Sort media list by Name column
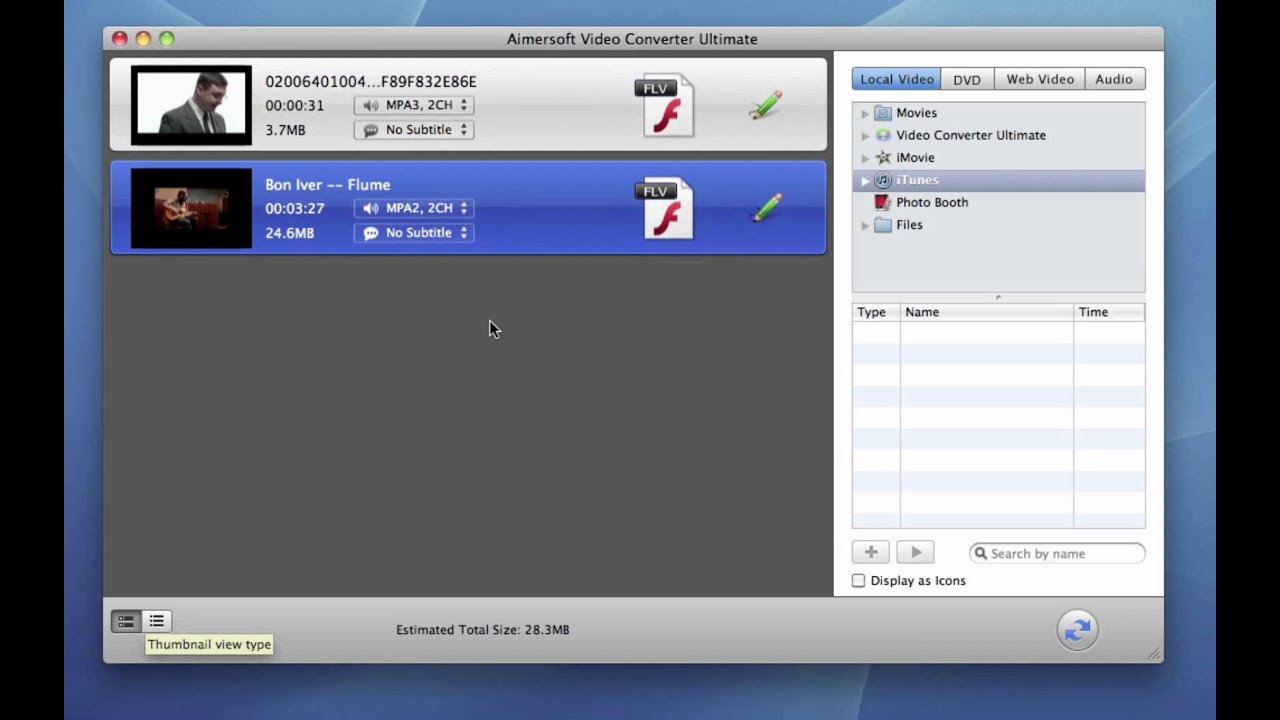This screenshot has width=1280, height=720. (x=987, y=312)
